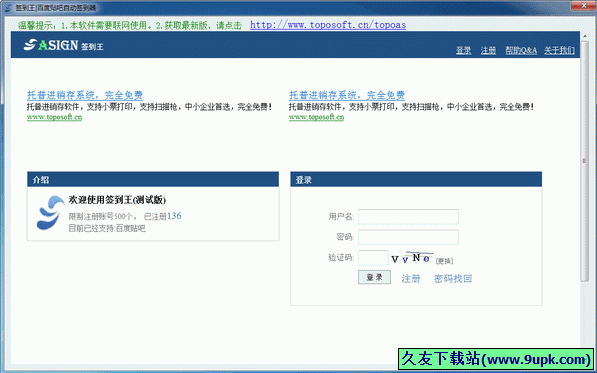Screen dimensions: 597x373
Task: Open the 注册 link in the header
Action: (488, 50)
